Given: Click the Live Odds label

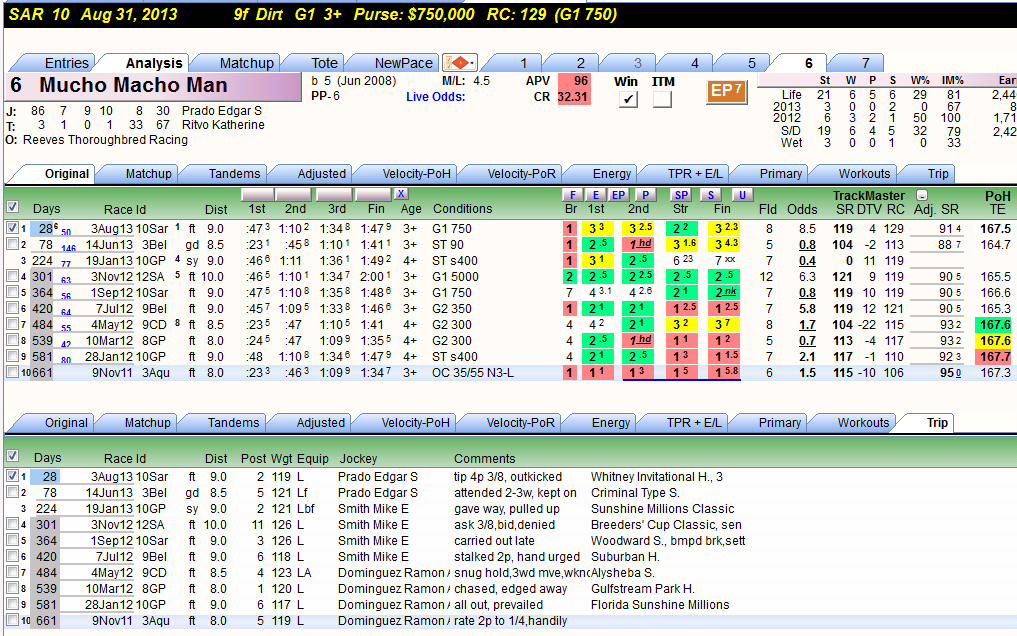Looking at the screenshot, I should (x=435, y=97).
